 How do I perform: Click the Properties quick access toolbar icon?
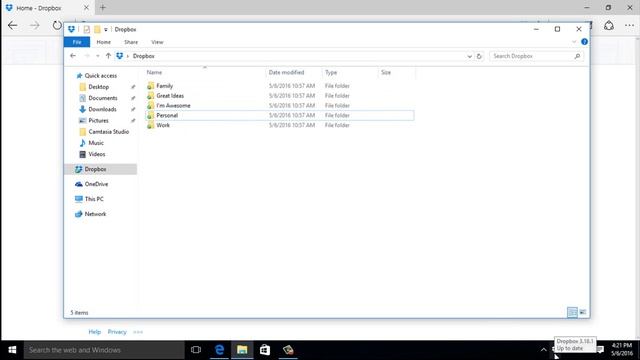click(87, 29)
